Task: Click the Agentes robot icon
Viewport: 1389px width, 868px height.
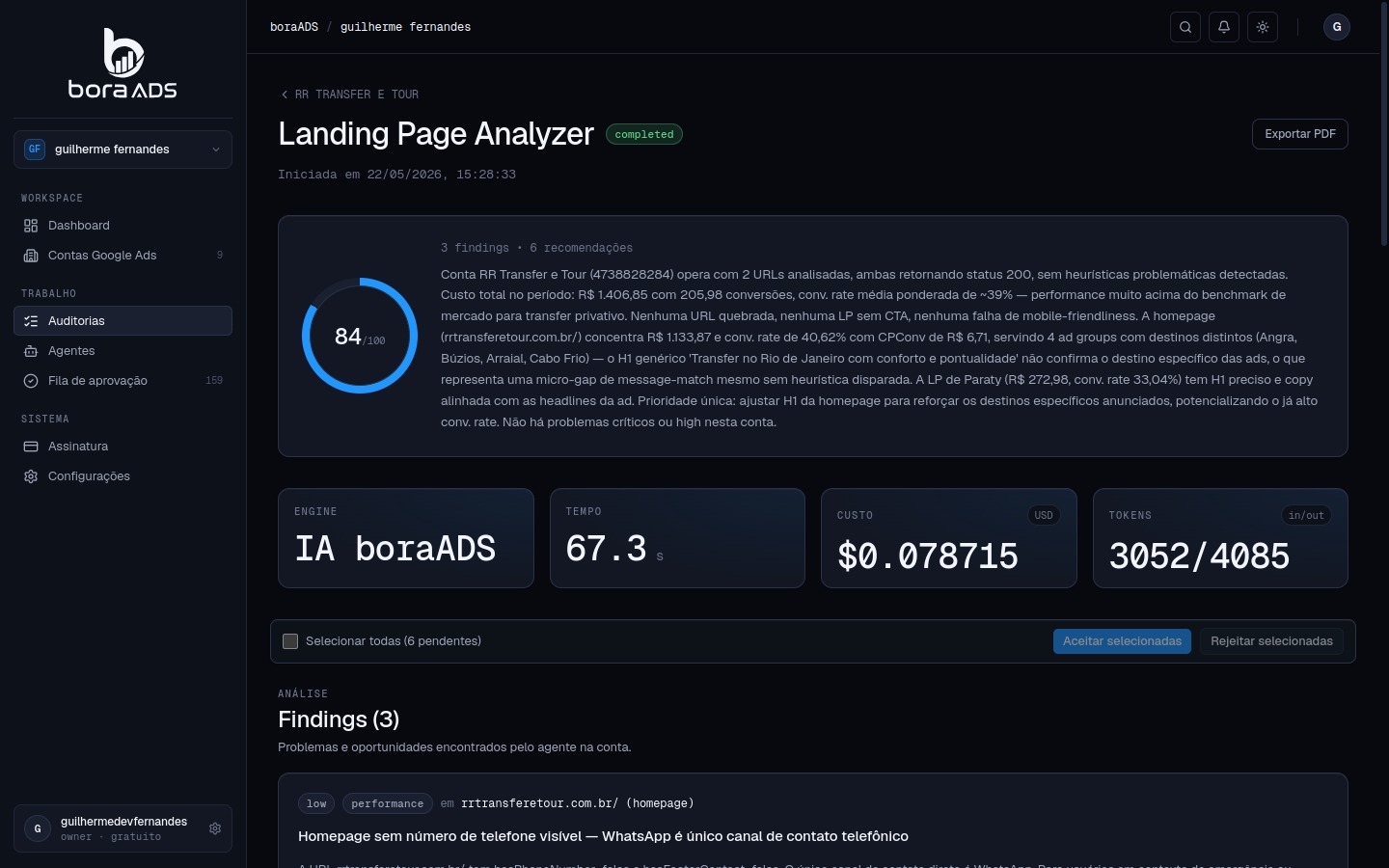Action: click(x=31, y=351)
